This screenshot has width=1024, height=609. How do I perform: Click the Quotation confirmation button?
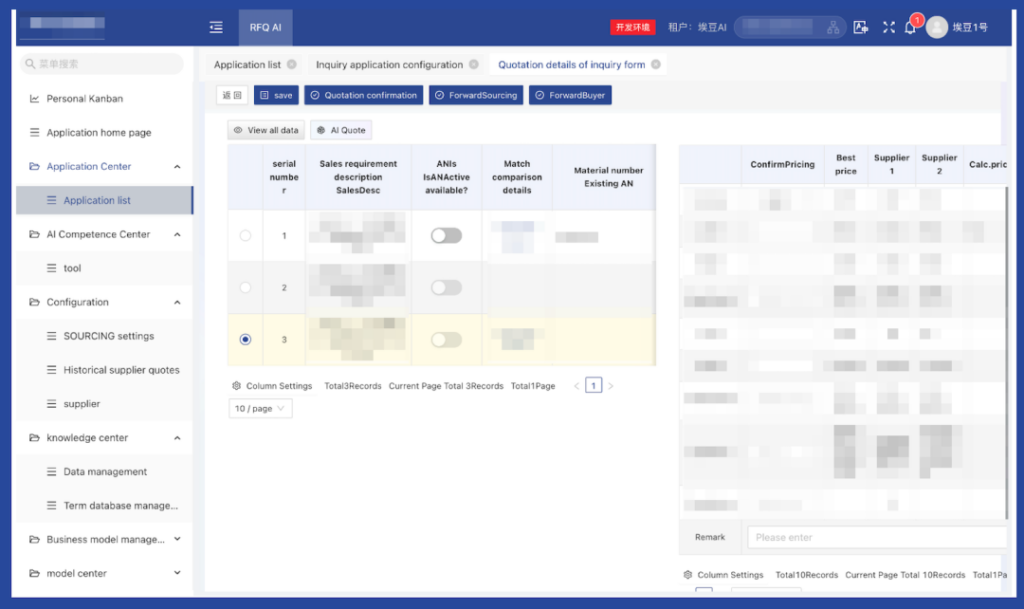363,95
